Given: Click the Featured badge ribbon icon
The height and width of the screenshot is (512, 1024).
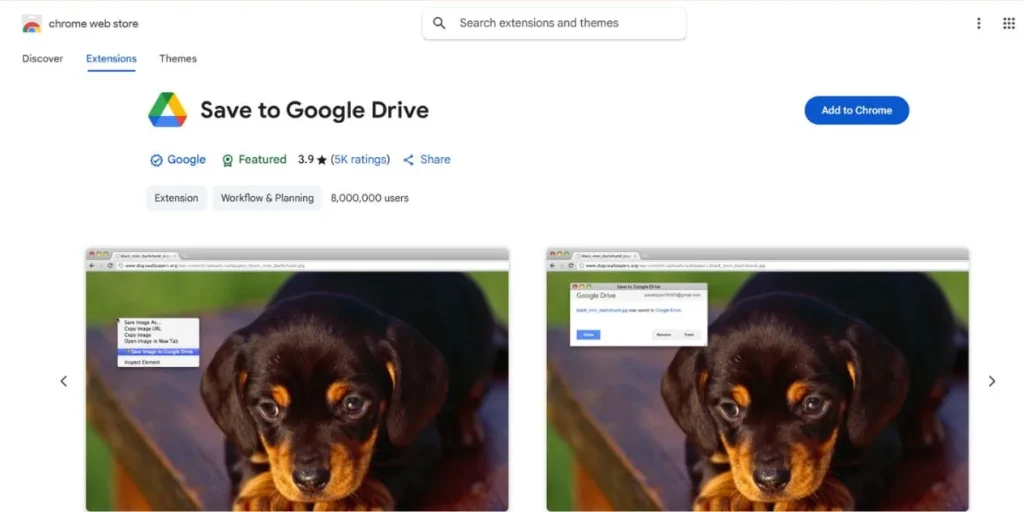Looking at the screenshot, I should click(x=227, y=160).
